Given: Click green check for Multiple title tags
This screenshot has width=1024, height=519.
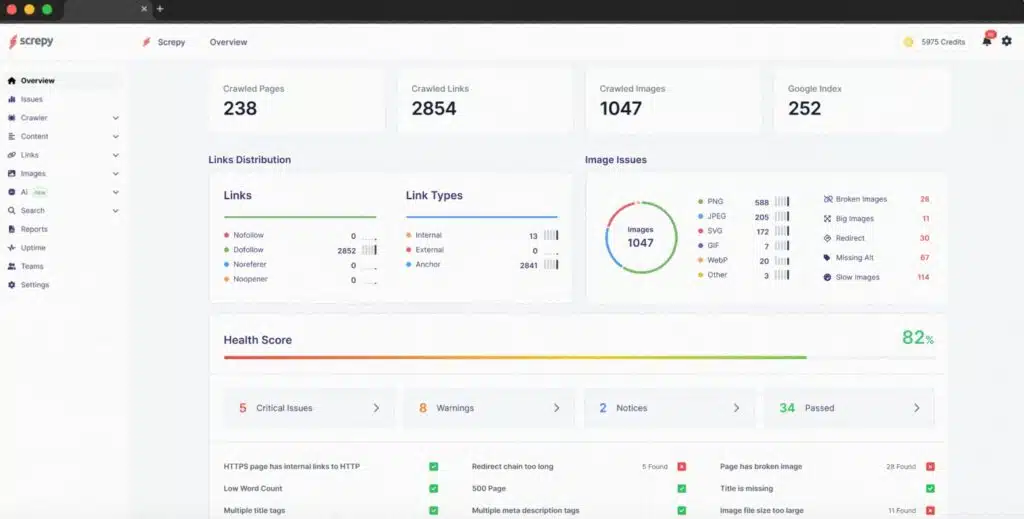Looking at the screenshot, I should click(x=433, y=511).
